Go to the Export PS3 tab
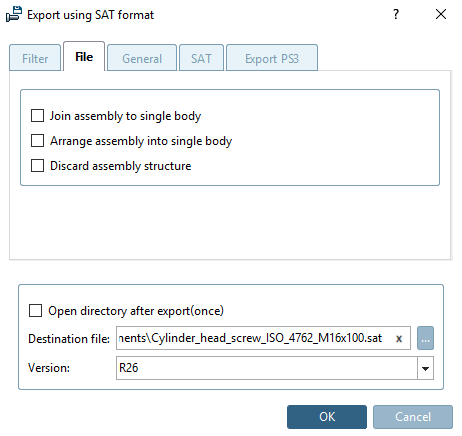This screenshot has height=436, width=462. [272, 58]
